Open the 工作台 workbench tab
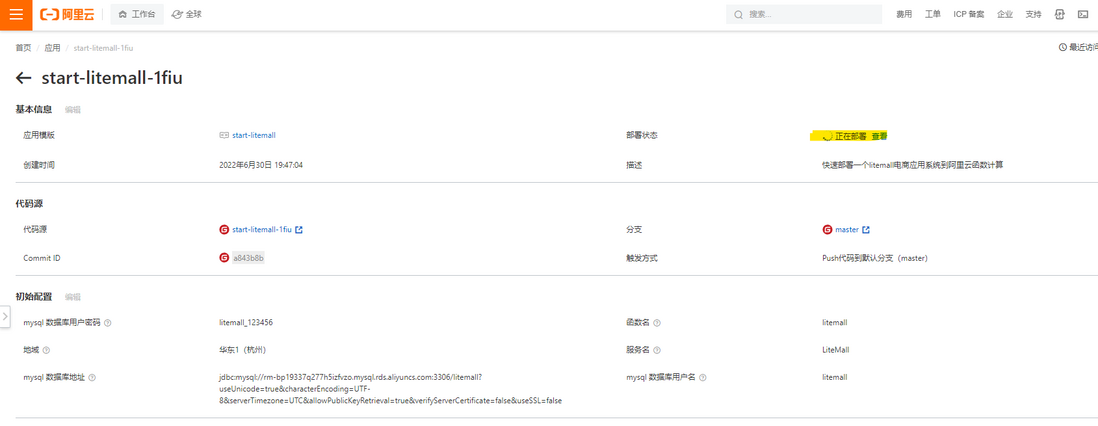The height and width of the screenshot is (426, 1098). 137,15
